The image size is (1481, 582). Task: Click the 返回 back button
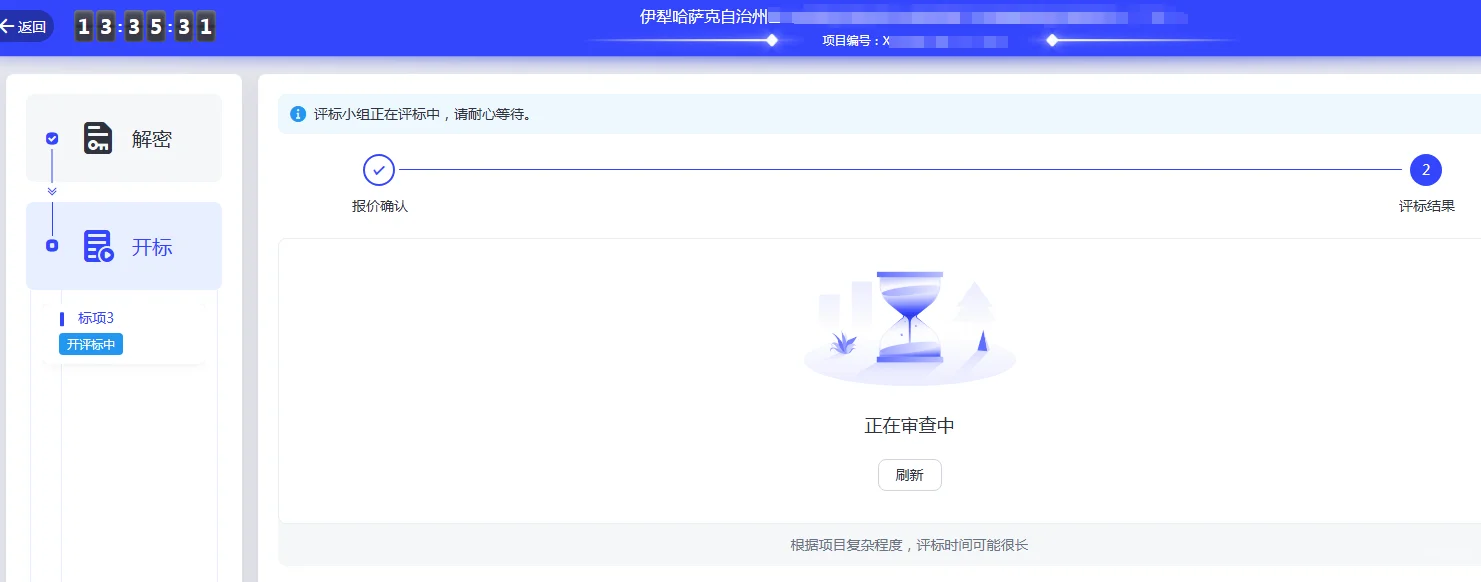(x=27, y=26)
